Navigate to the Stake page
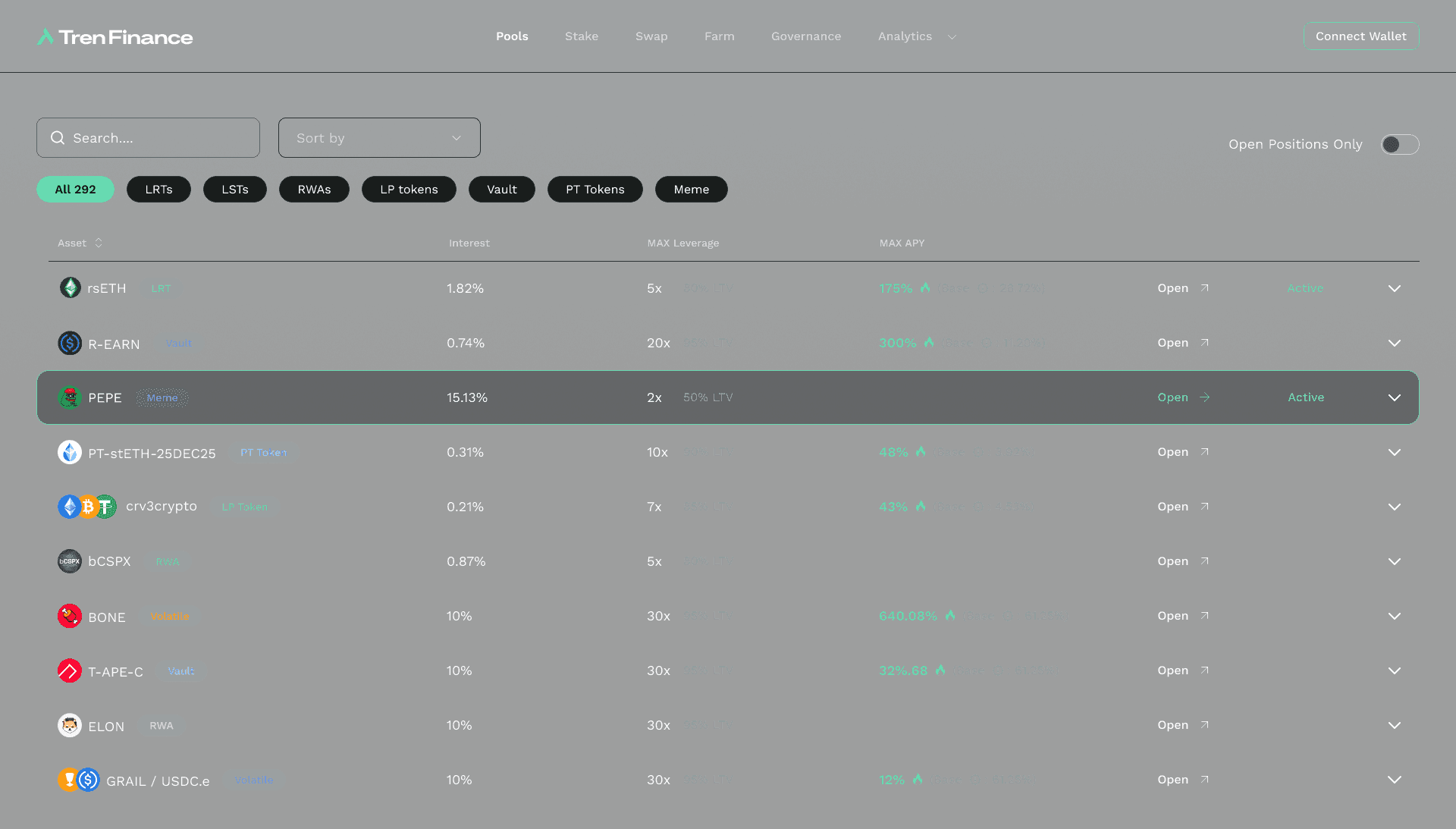The image size is (1456, 829). [581, 36]
